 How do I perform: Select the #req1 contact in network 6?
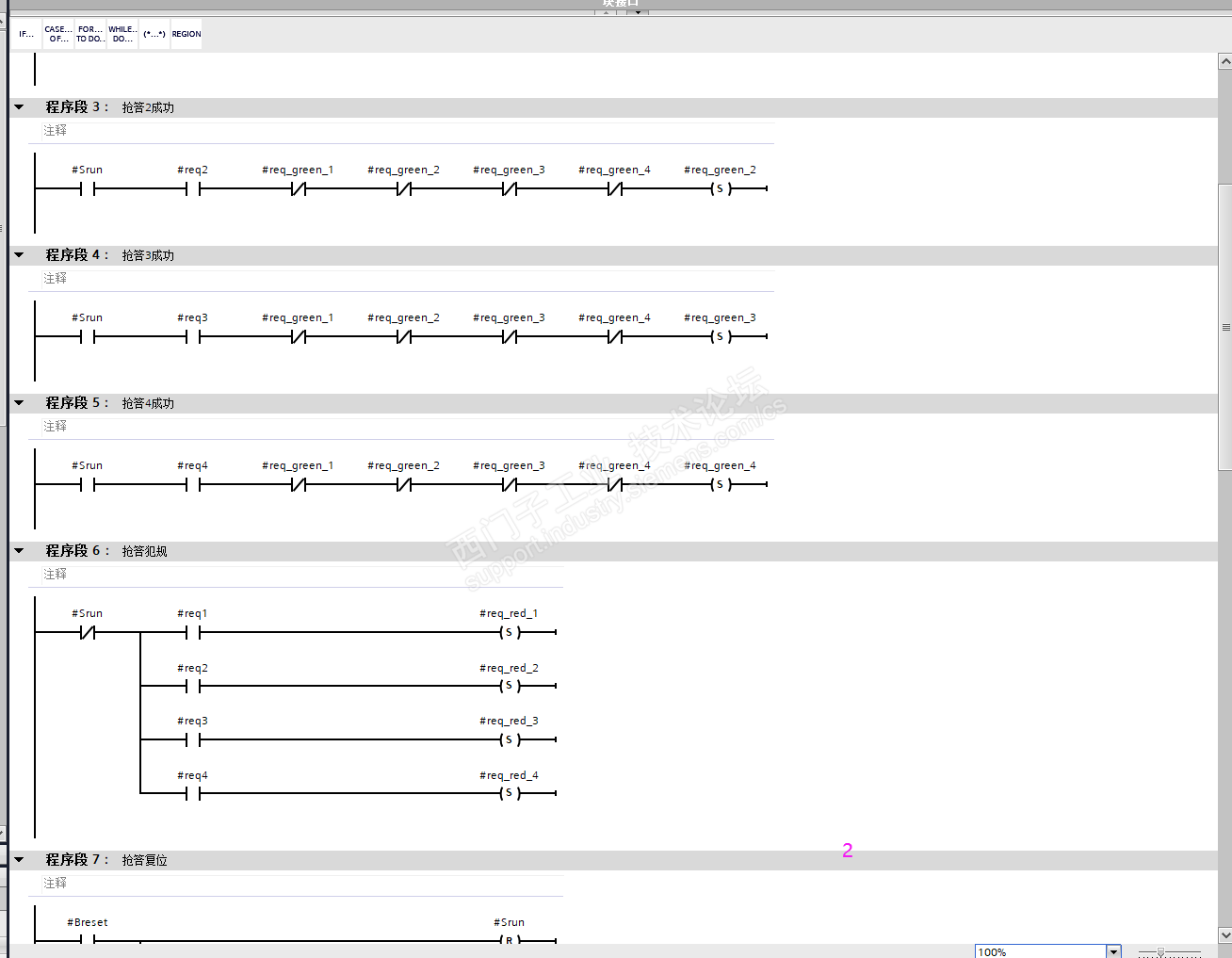point(193,633)
